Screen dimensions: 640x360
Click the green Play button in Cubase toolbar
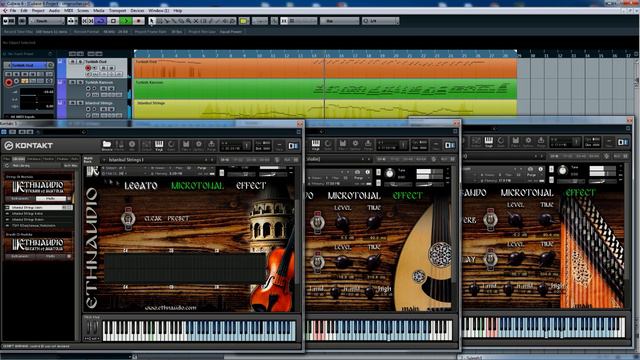point(126,21)
